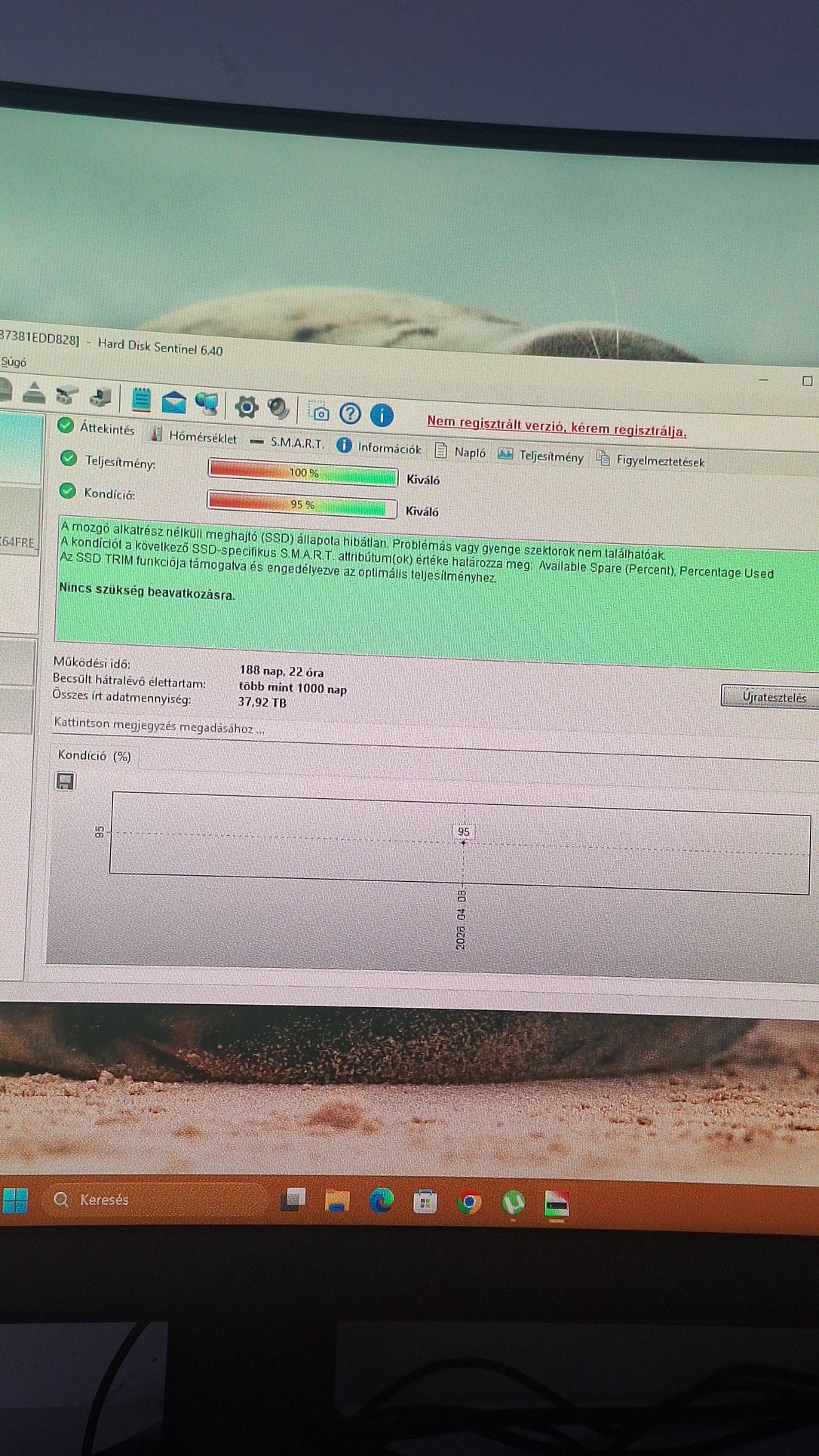Click the Kondíció 95 % progress bar

pyautogui.click(x=302, y=504)
